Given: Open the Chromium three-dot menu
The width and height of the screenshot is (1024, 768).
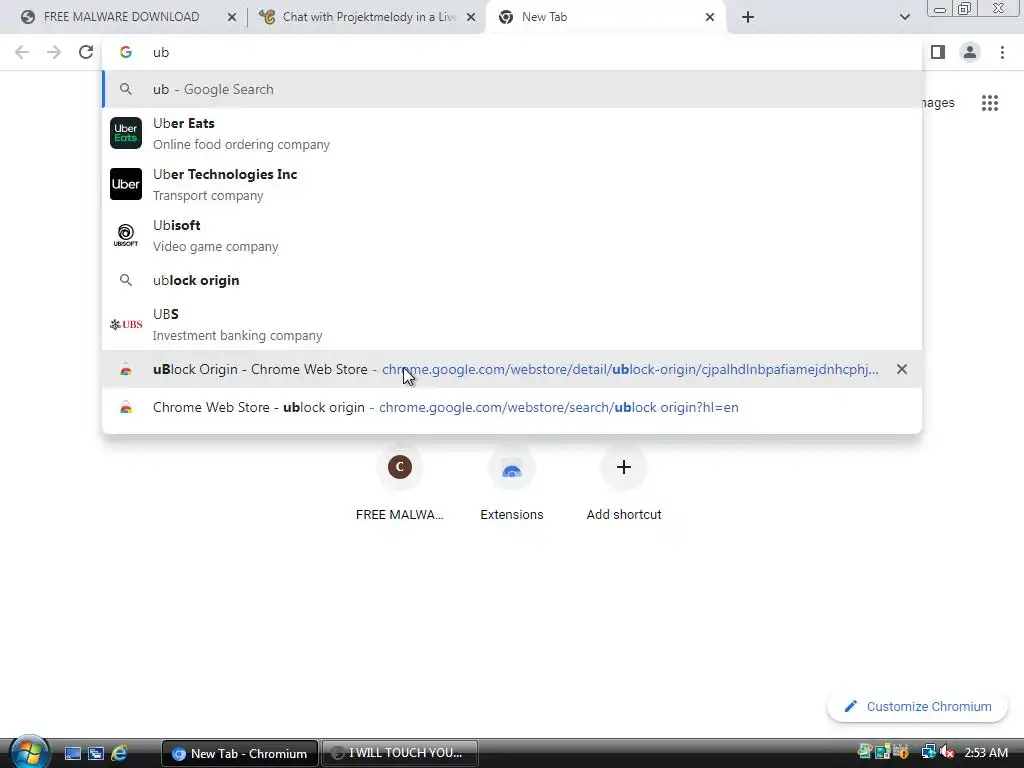Looking at the screenshot, I should pyautogui.click(x=1002, y=52).
